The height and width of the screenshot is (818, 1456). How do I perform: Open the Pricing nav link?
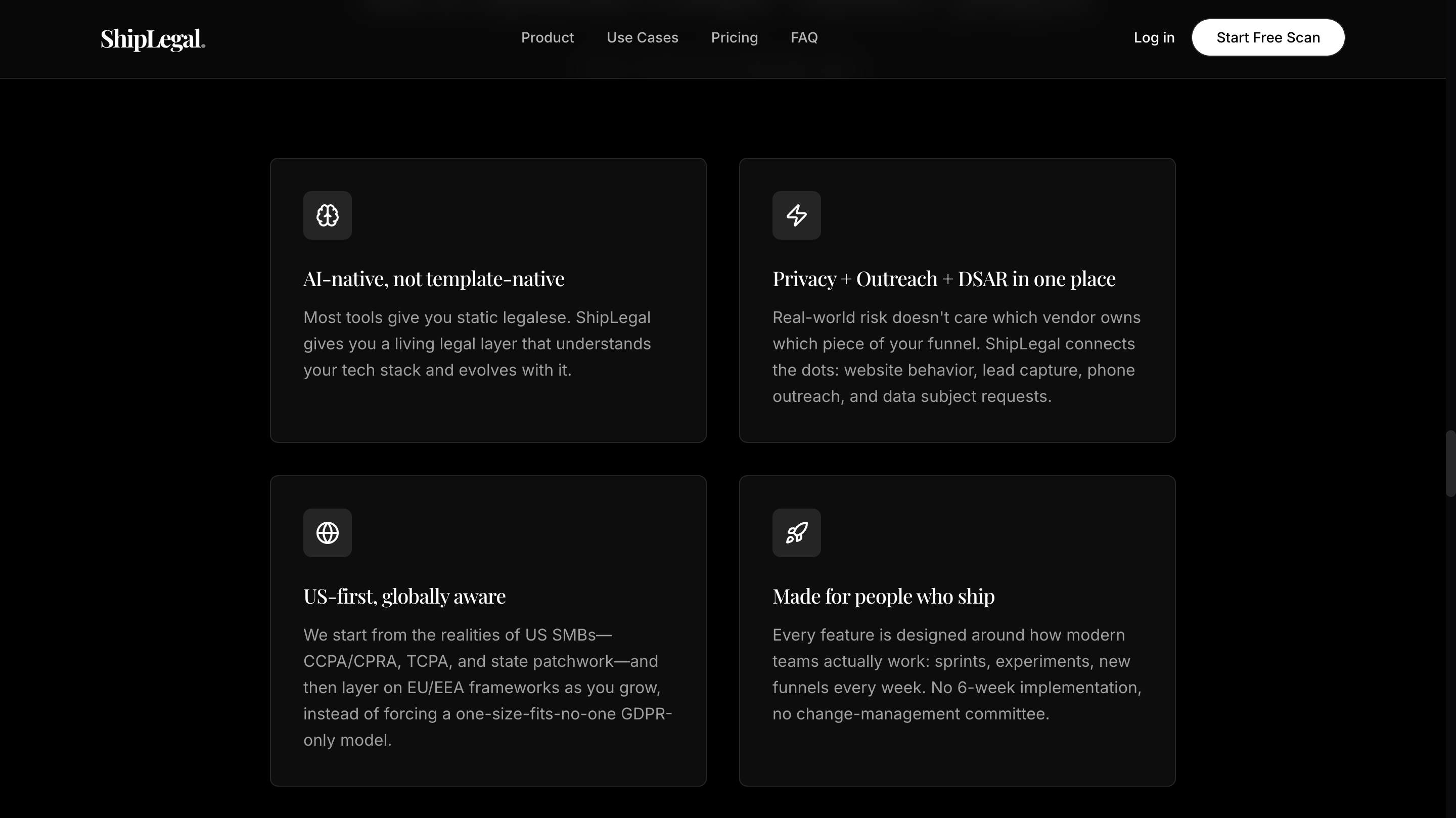point(734,37)
